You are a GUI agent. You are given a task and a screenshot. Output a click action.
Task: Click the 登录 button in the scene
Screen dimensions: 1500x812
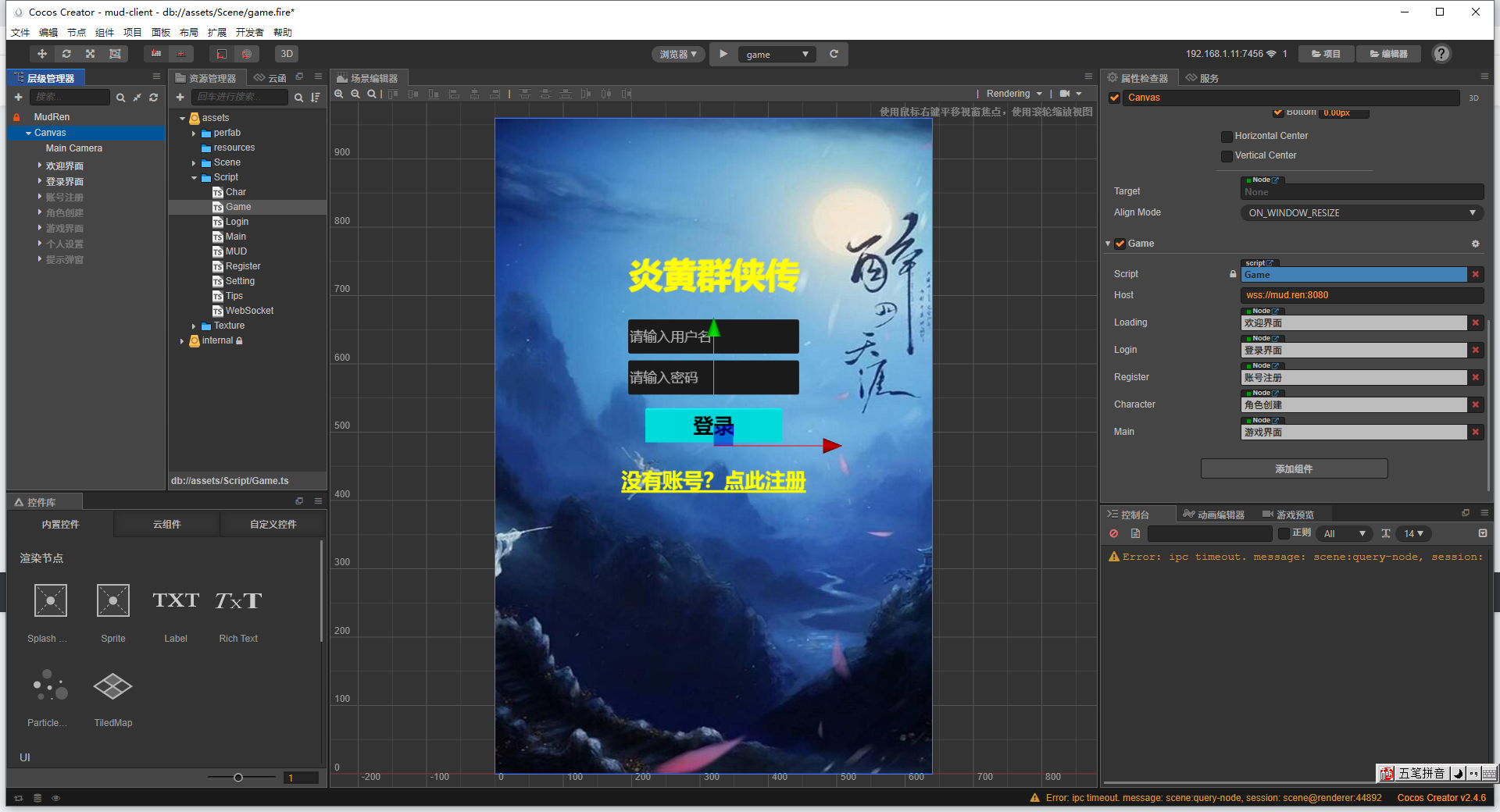coord(713,426)
